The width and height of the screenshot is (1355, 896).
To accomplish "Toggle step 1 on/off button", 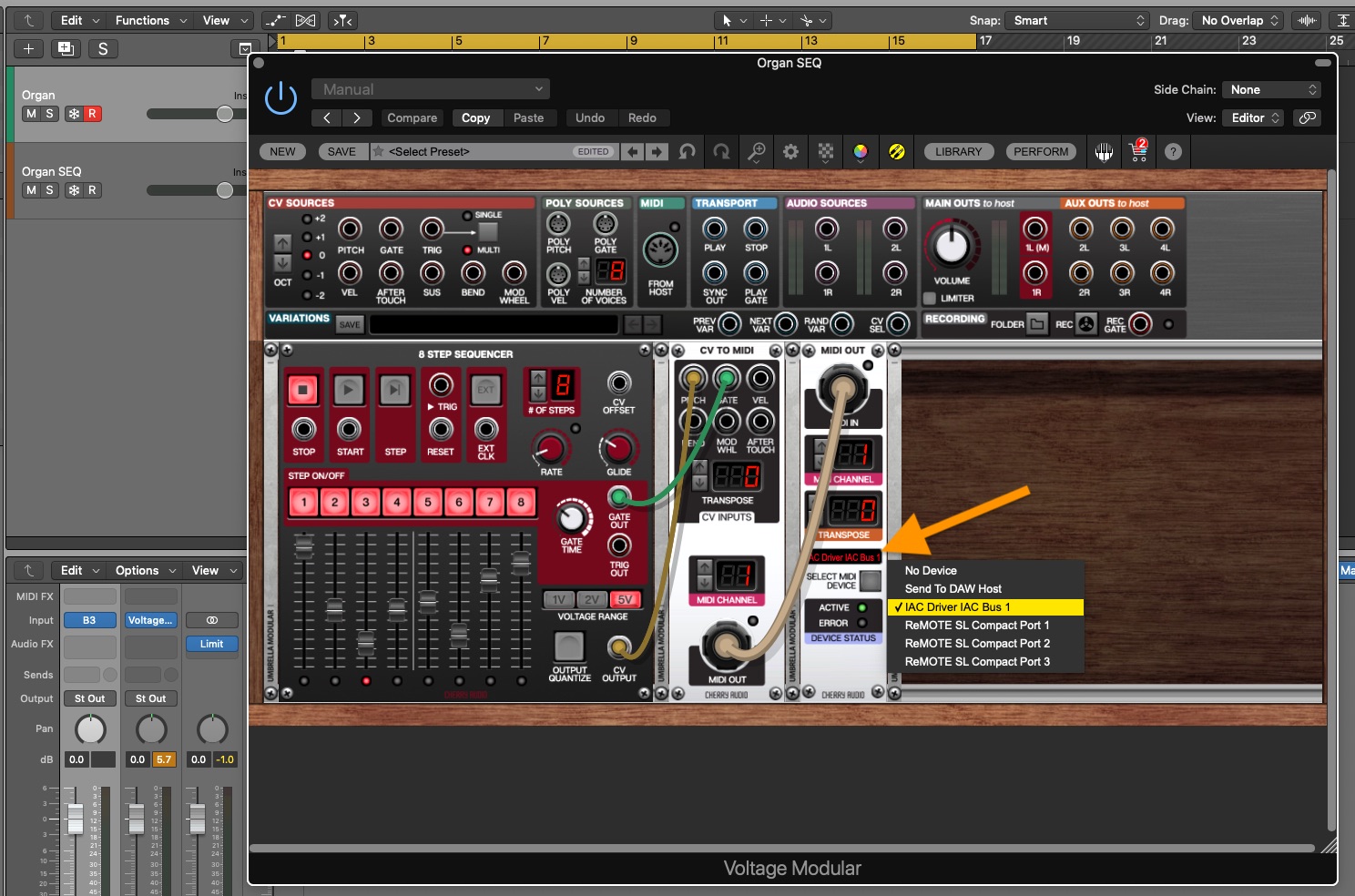I will pyautogui.click(x=304, y=502).
